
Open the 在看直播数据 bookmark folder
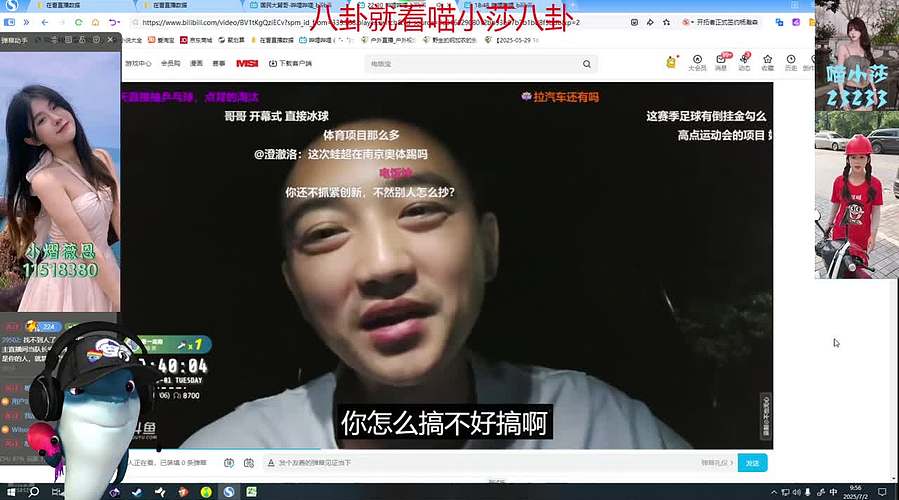tap(272, 40)
